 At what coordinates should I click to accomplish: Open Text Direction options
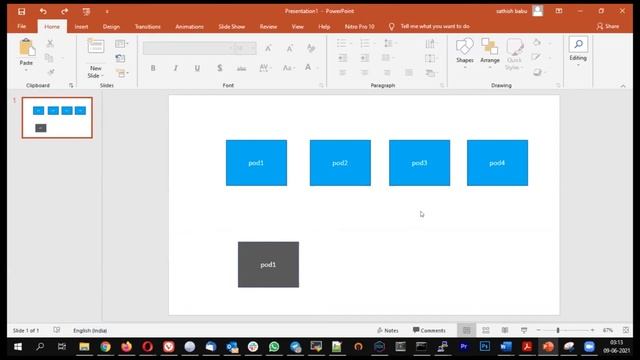pos(430,44)
